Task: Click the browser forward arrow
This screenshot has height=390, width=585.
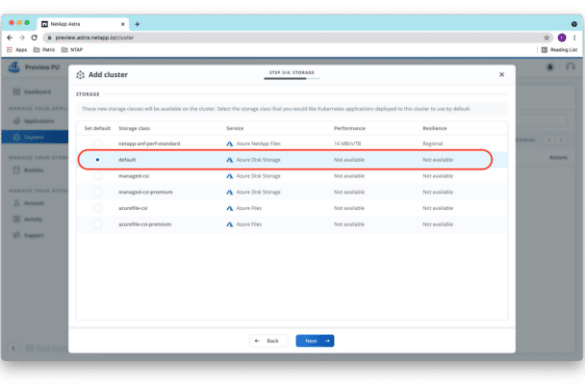Action: pyautogui.click(x=22, y=37)
